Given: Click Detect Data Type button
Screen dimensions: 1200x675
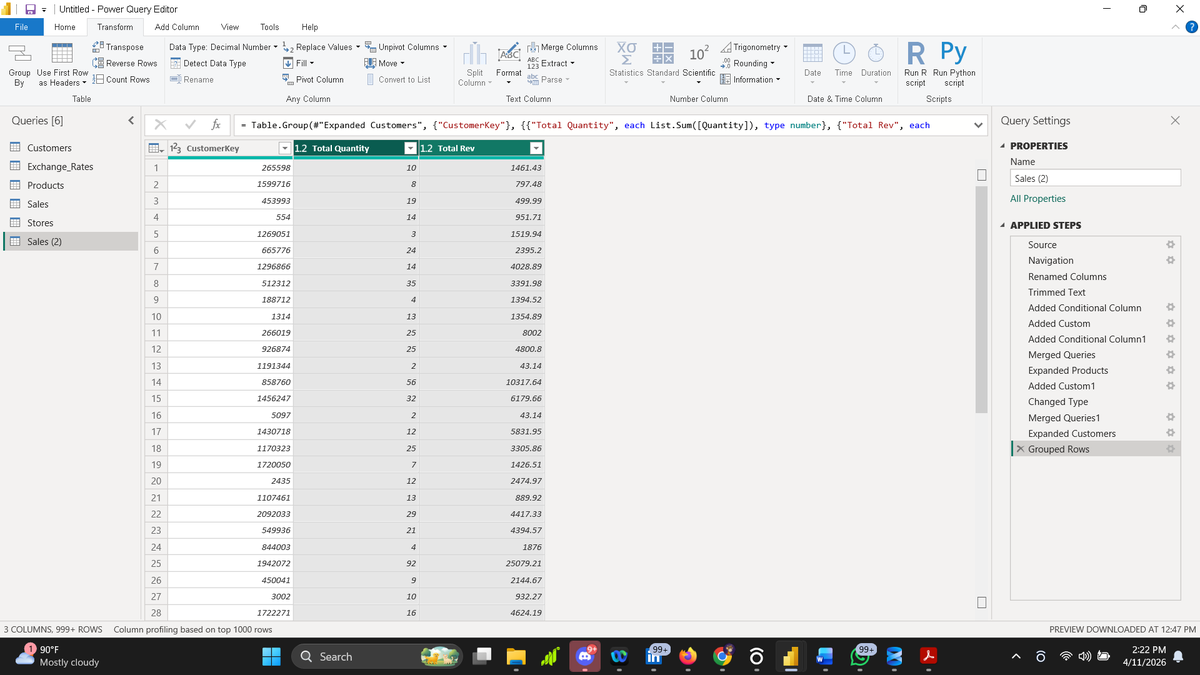Looking at the screenshot, I should point(208,63).
